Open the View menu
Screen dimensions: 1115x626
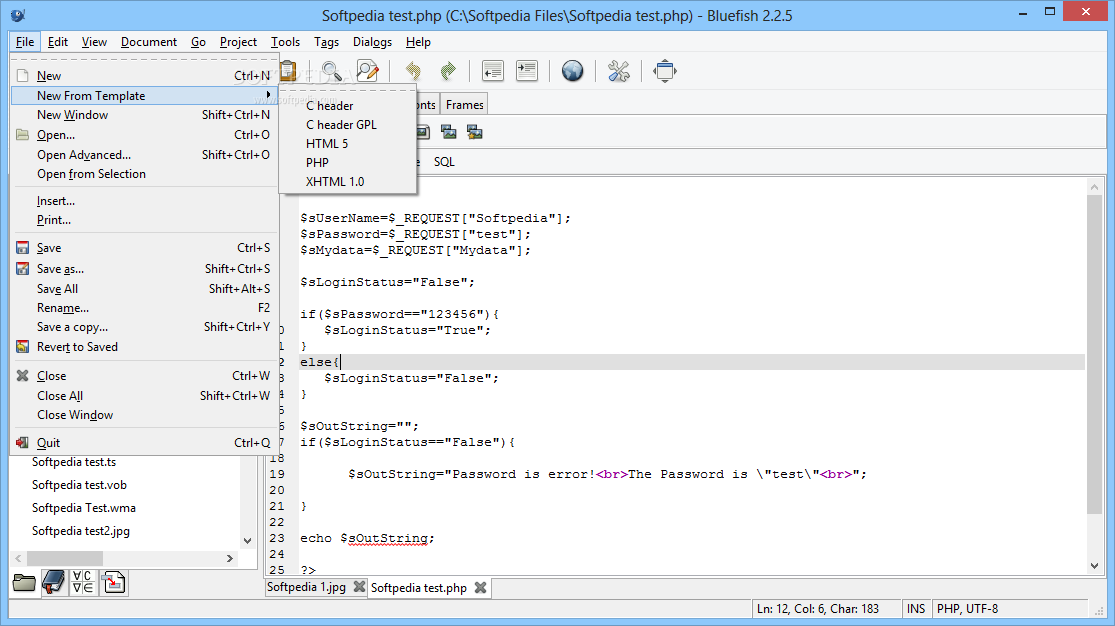(x=94, y=42)
